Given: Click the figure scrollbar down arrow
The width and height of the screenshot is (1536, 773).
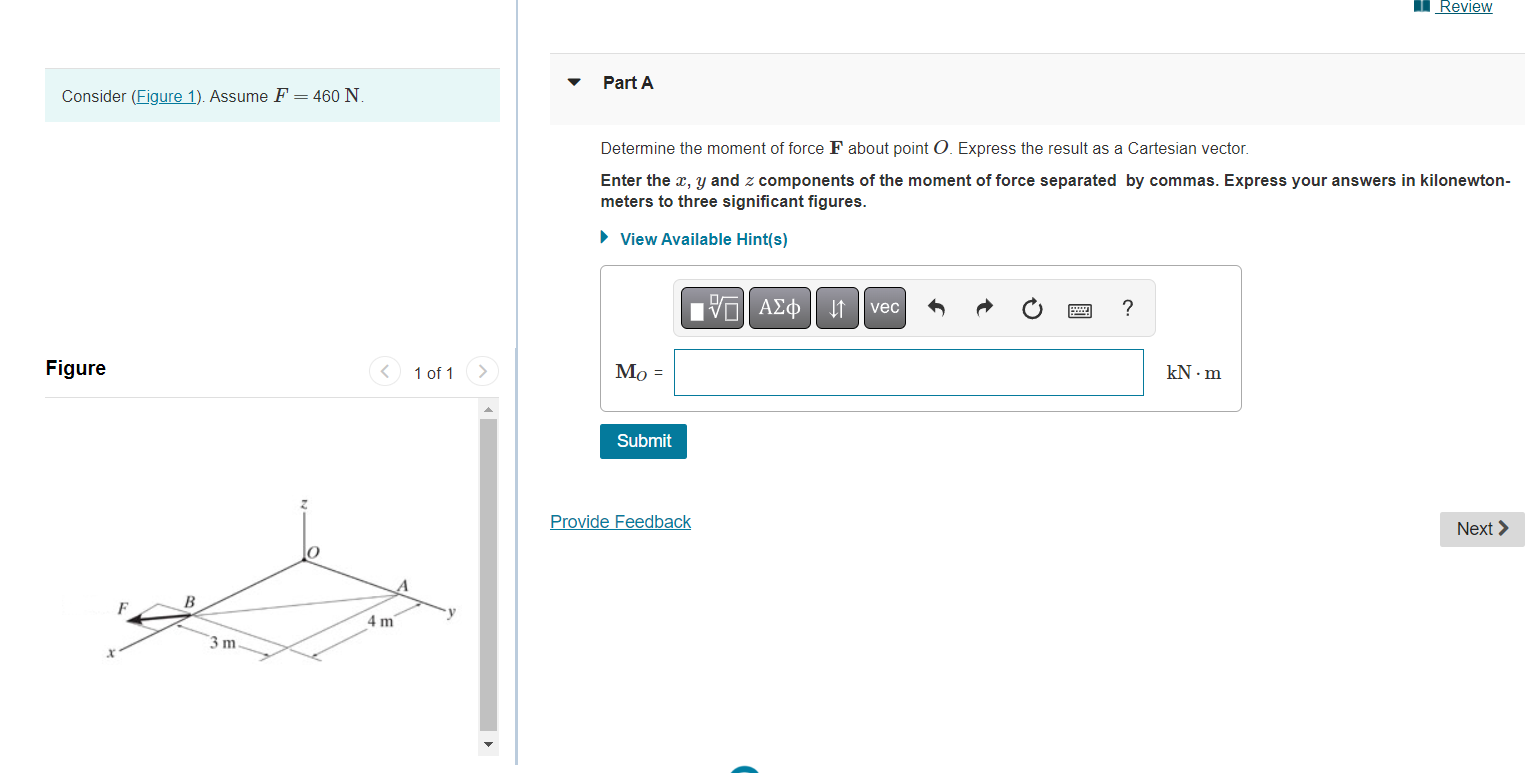Looking at the screenshot, I should click(488, 744).
